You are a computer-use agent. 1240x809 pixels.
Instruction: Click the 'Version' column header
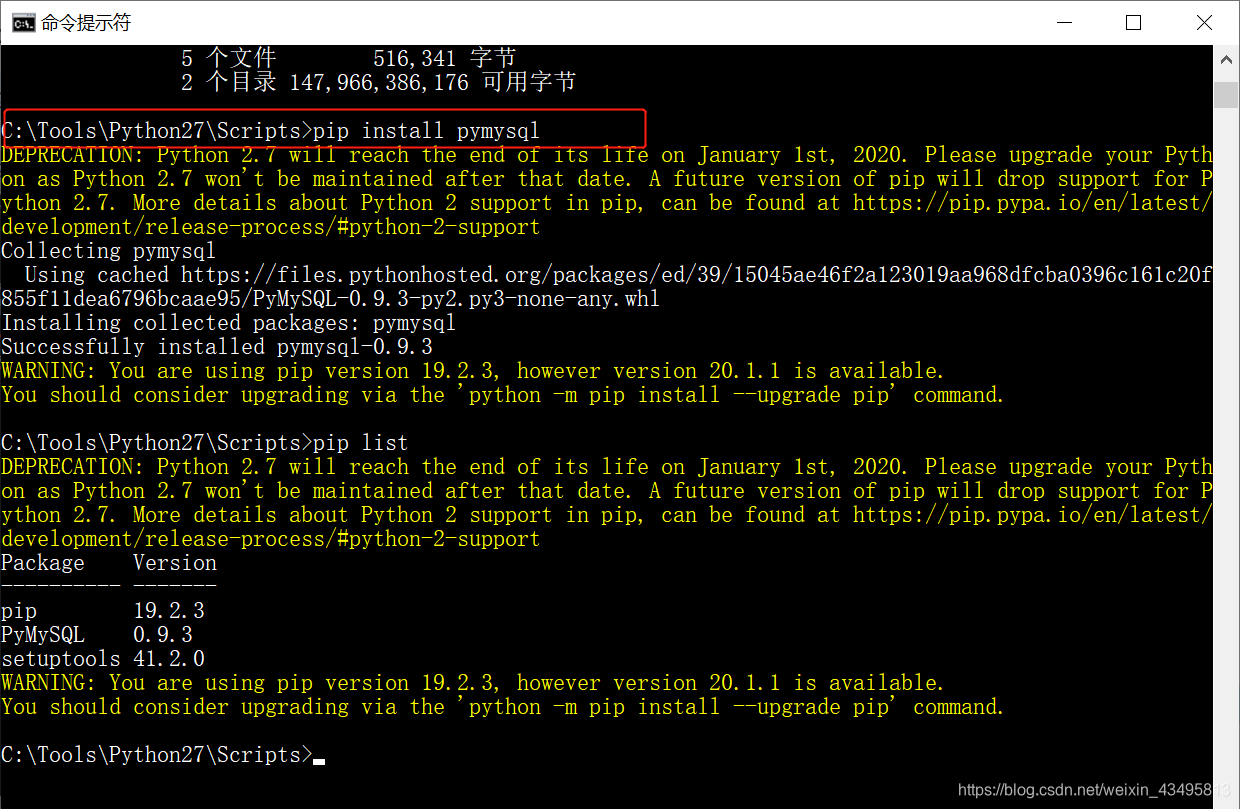tap(175, 563)
